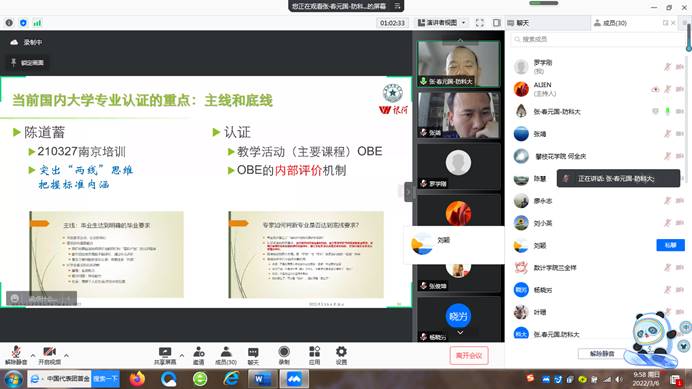Open the 共享屏幕 share screen icon
Screen dimensions: 692x389
(x=165, y=355)
